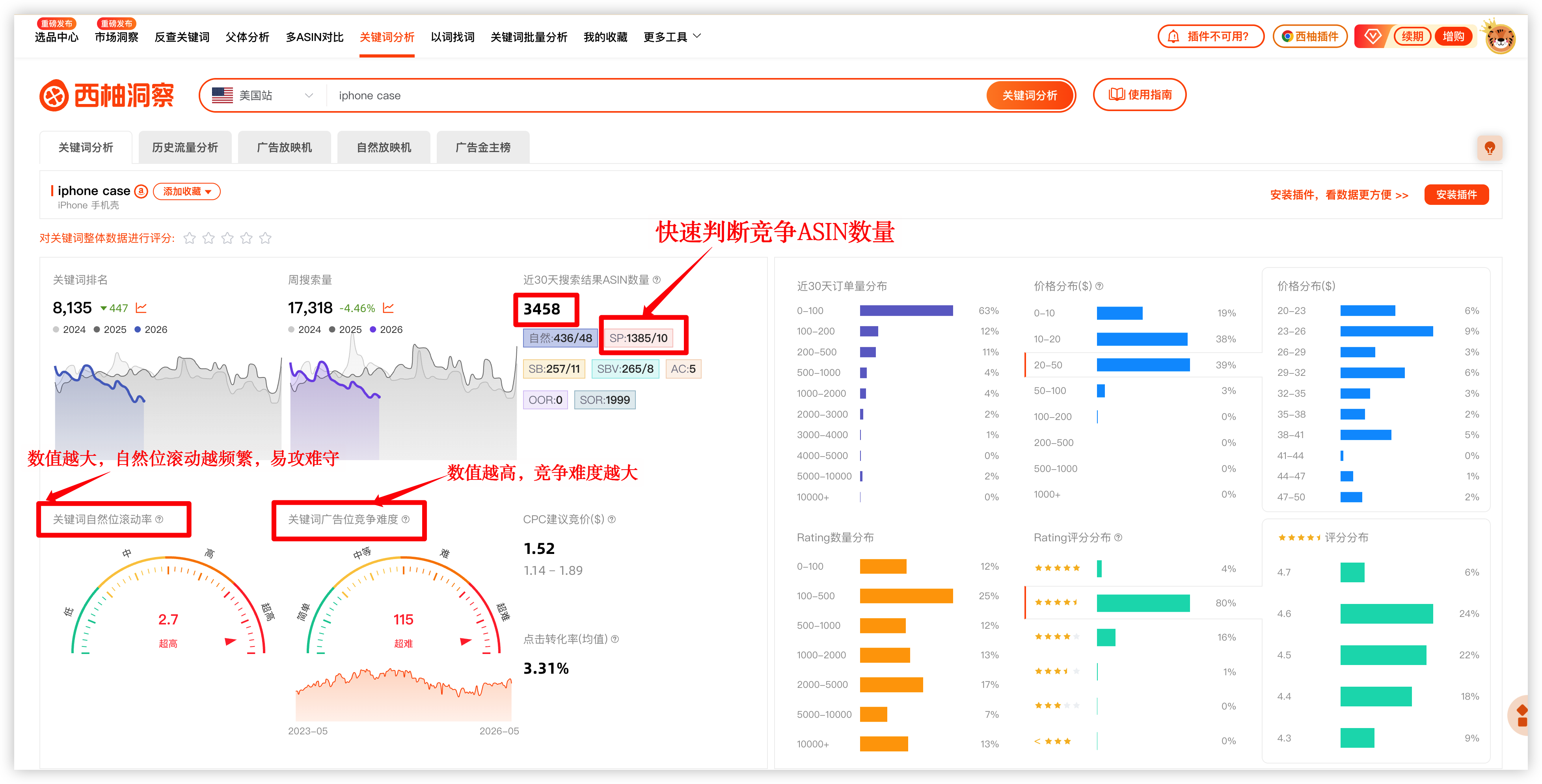
Task: Click the SBV:265/8 tag
Action: (625, 369)
